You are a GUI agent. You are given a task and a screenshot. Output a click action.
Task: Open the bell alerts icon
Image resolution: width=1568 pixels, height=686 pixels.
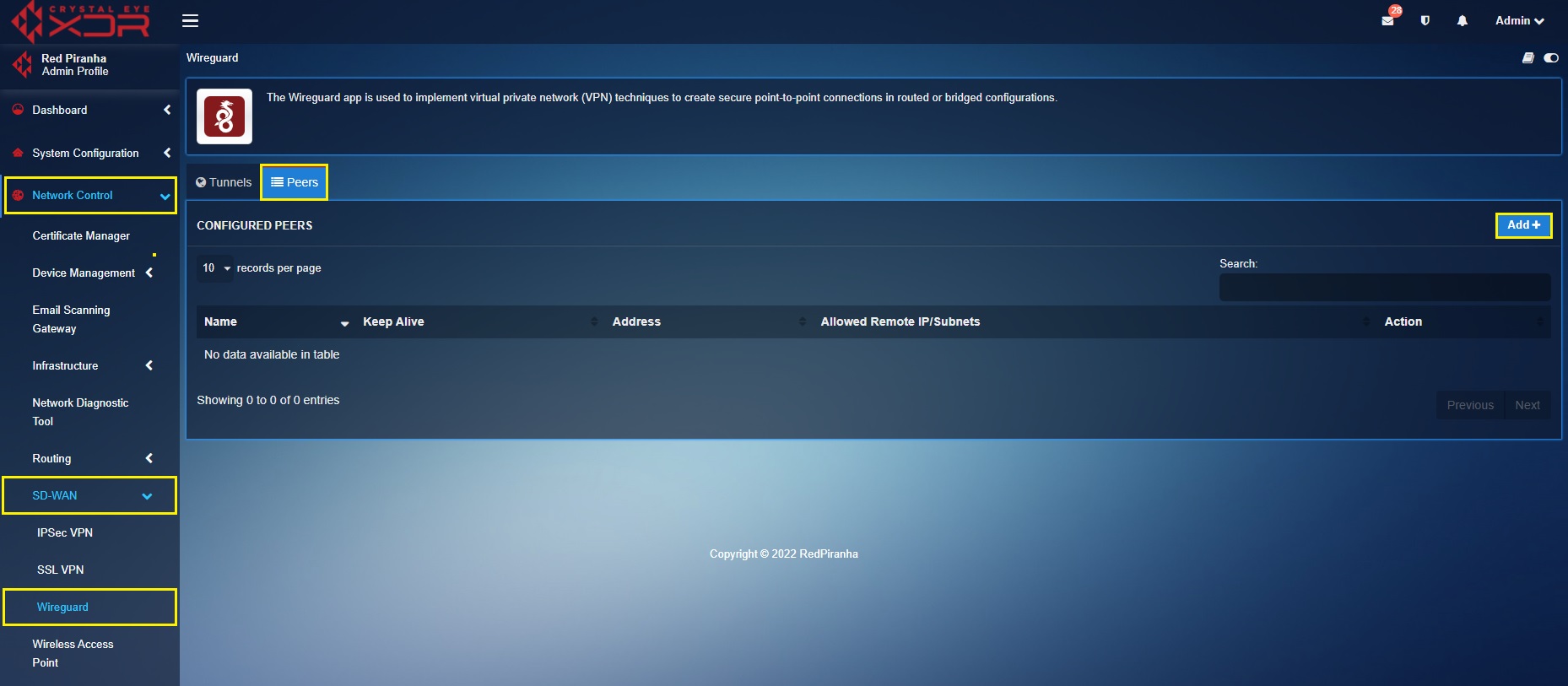(1463, 20)
